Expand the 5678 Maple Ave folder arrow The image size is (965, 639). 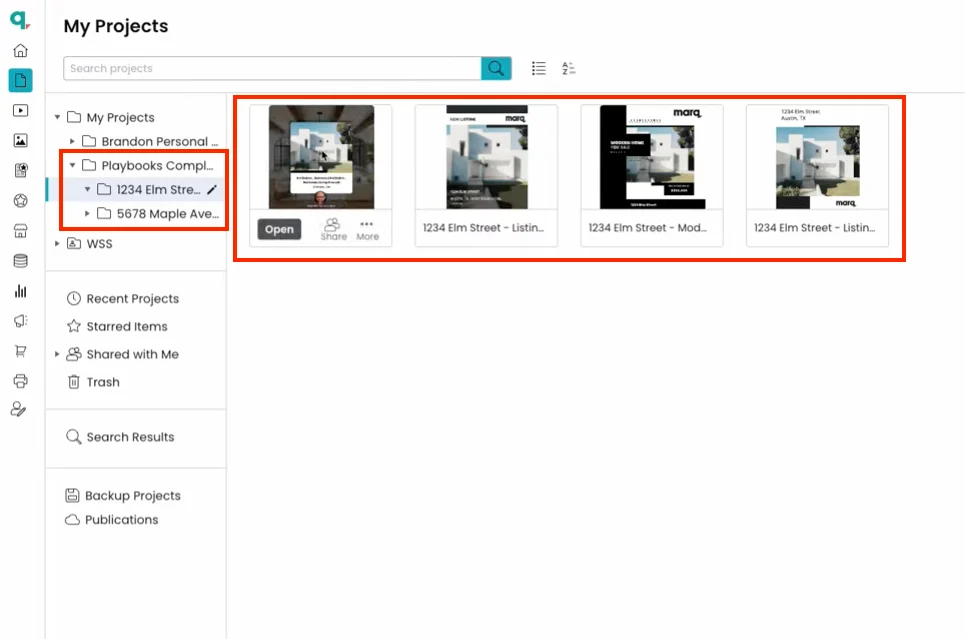coord(87,213)
